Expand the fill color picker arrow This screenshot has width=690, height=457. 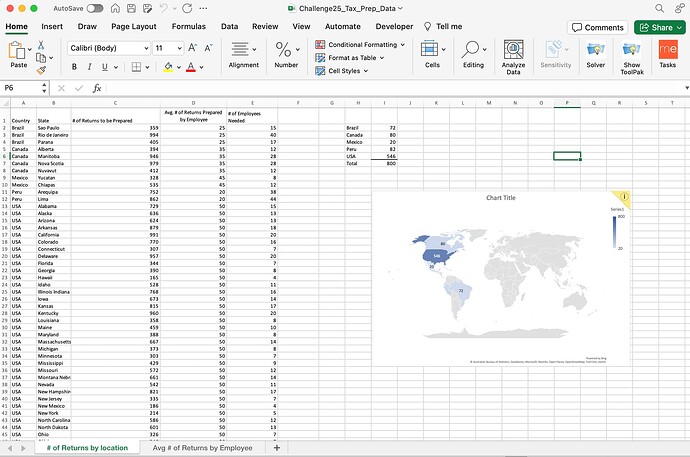pyautogui.click(x=179, y=67)
